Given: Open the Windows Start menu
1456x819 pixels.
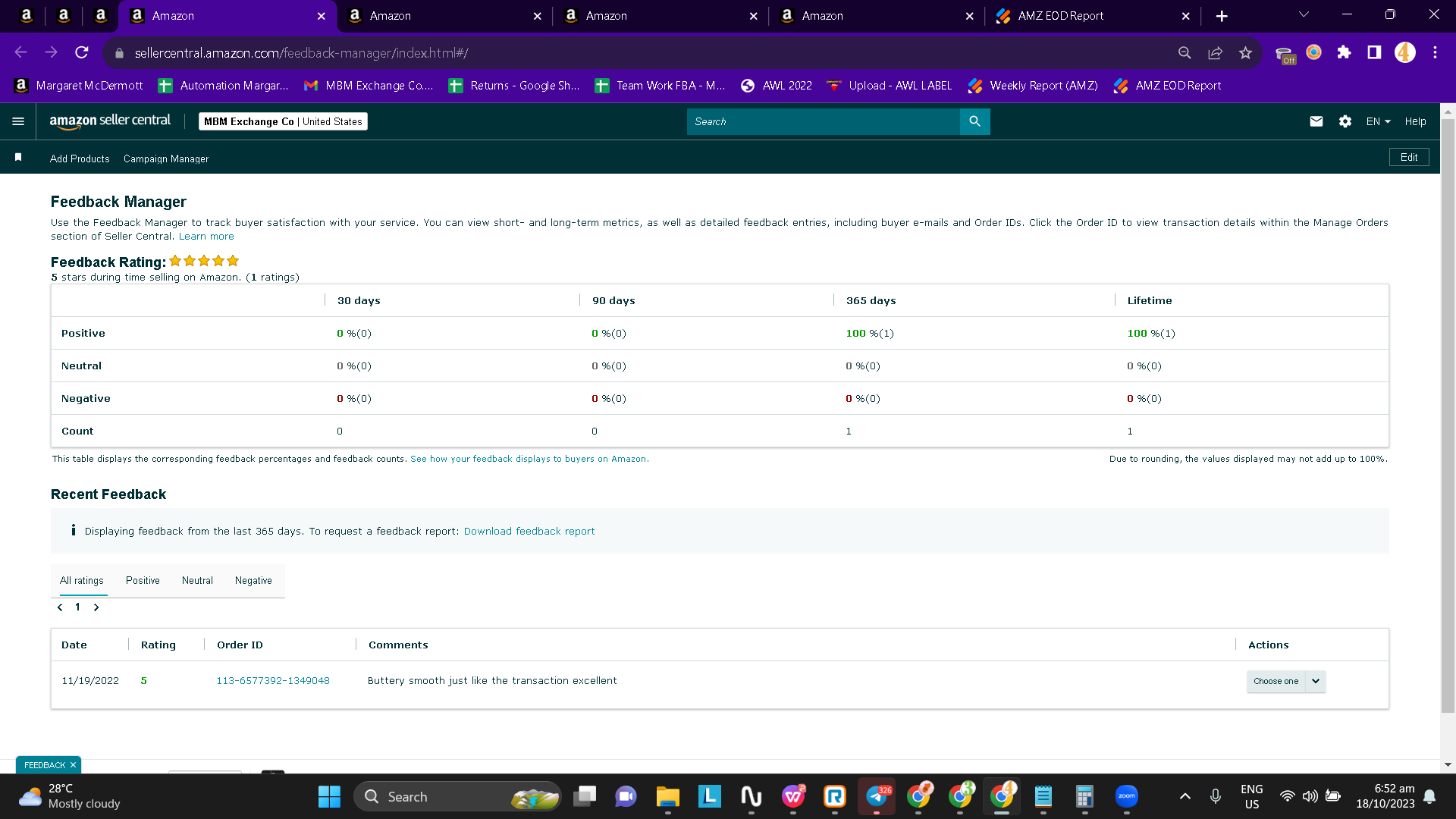Looking at the screenshot, I should (x=329, y=797).
